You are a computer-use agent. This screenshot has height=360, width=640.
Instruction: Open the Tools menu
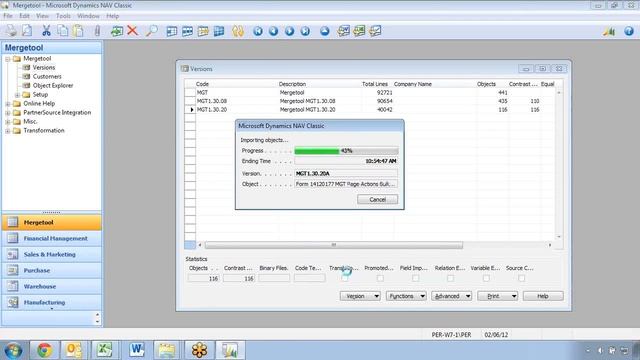click(63, 16)
